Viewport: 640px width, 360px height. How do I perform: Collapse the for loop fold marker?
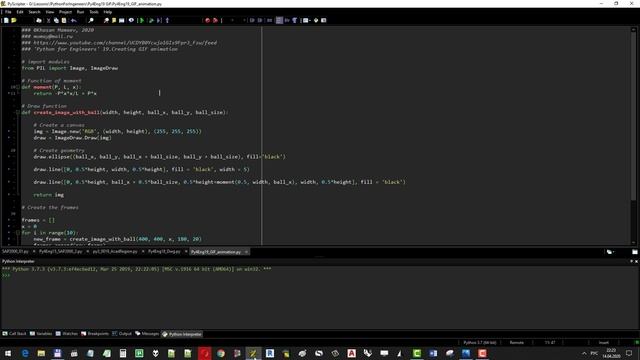click(x=18, y=233)
